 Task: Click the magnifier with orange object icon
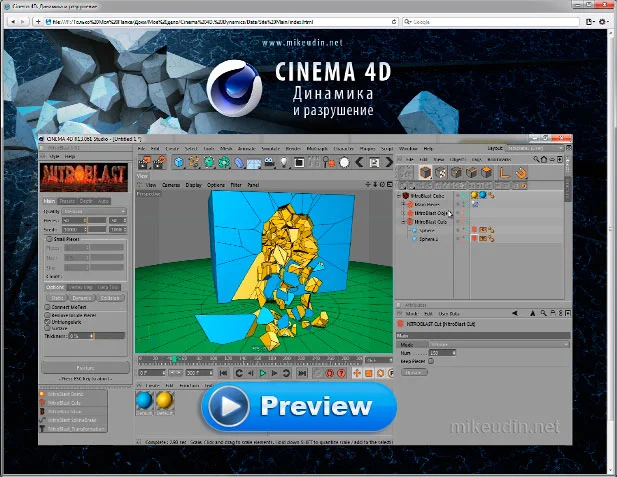329,162
